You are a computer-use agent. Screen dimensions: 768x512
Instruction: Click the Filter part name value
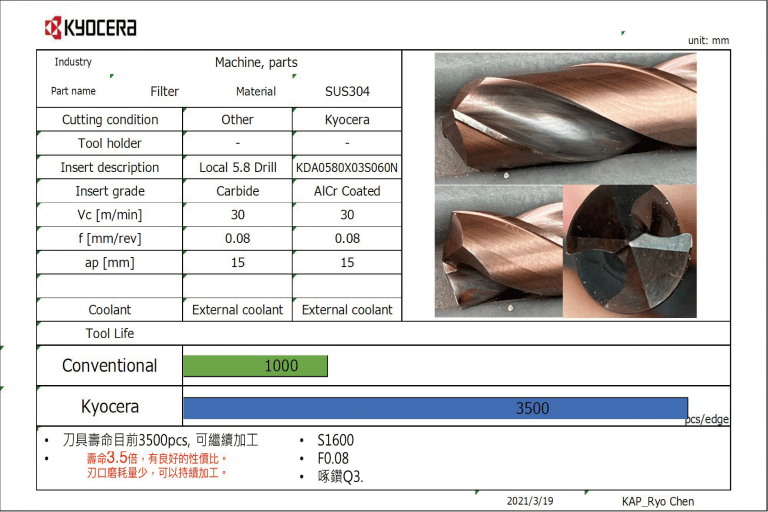164,92
